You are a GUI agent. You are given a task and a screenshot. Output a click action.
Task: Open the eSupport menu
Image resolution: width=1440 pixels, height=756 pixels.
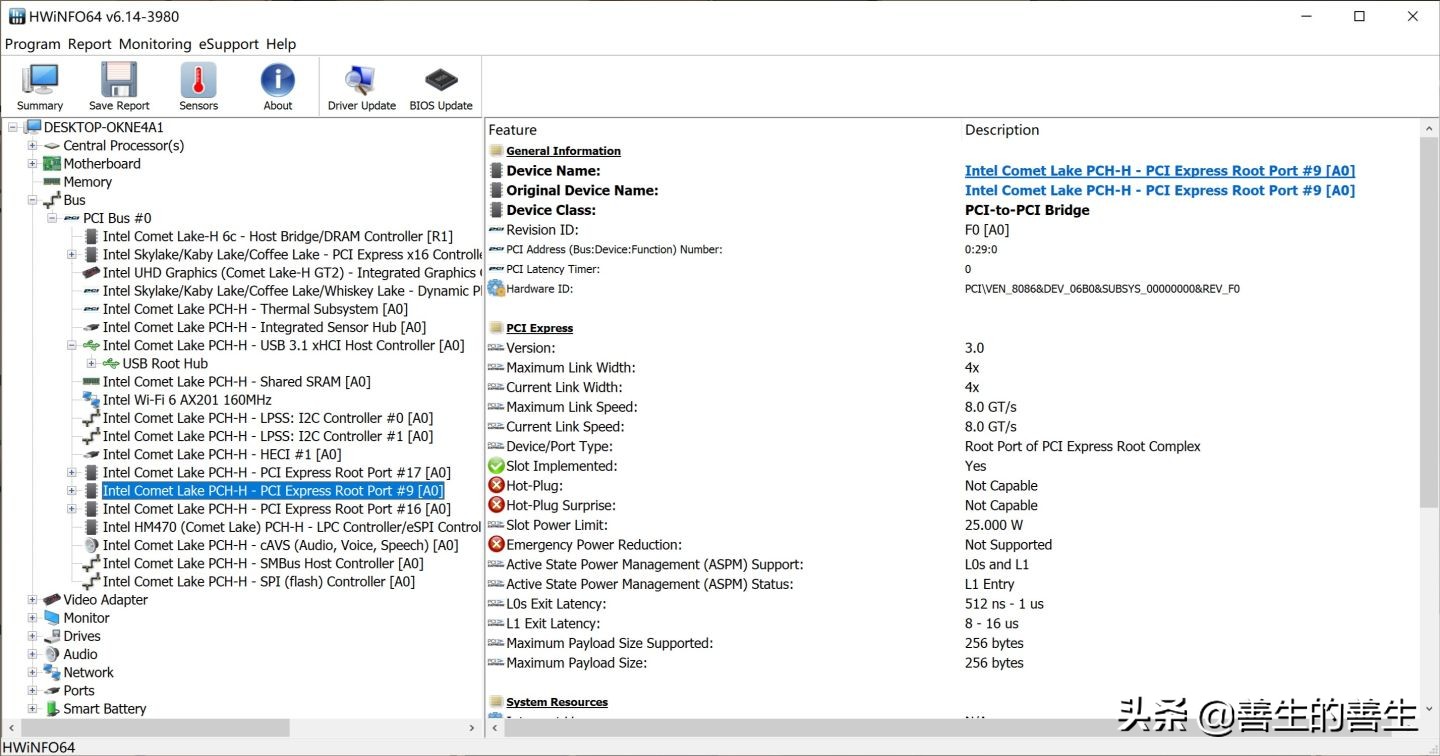point(228,44)
